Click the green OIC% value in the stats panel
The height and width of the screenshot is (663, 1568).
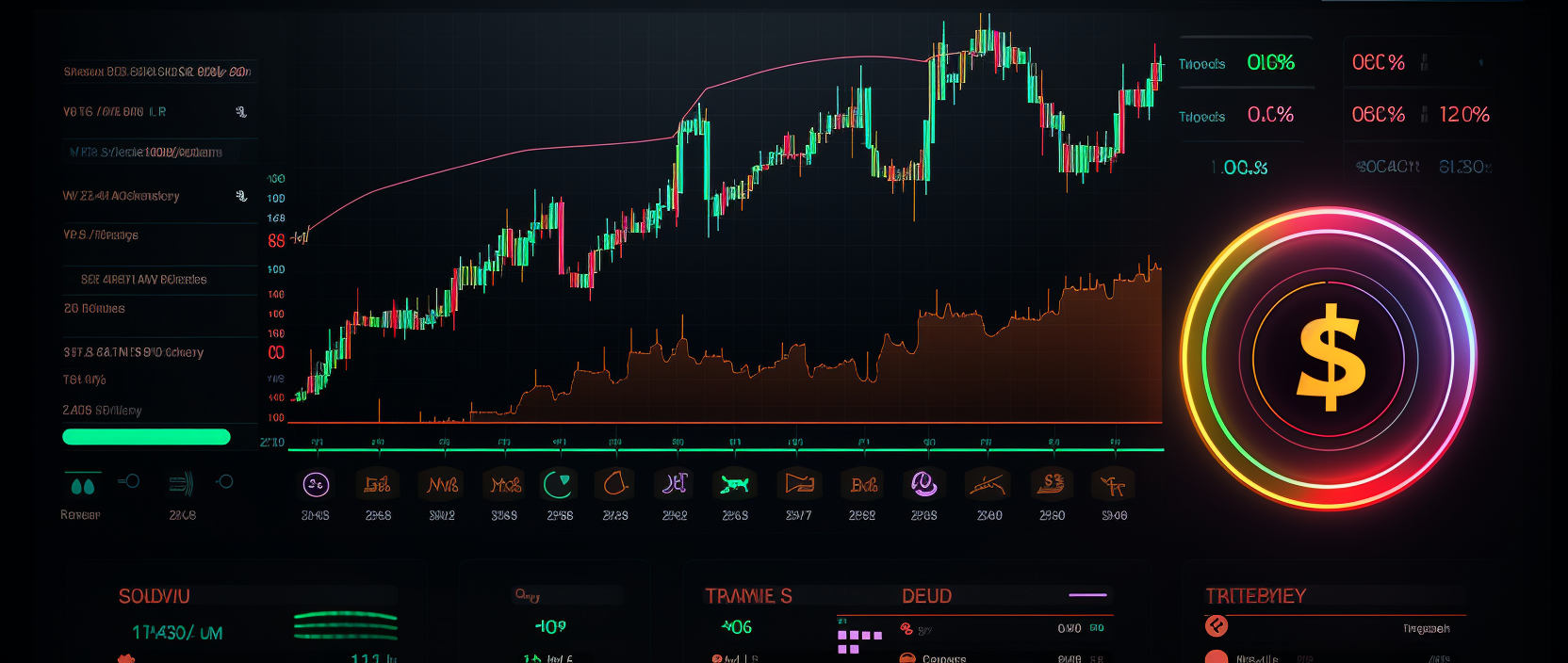point(1270,63)
